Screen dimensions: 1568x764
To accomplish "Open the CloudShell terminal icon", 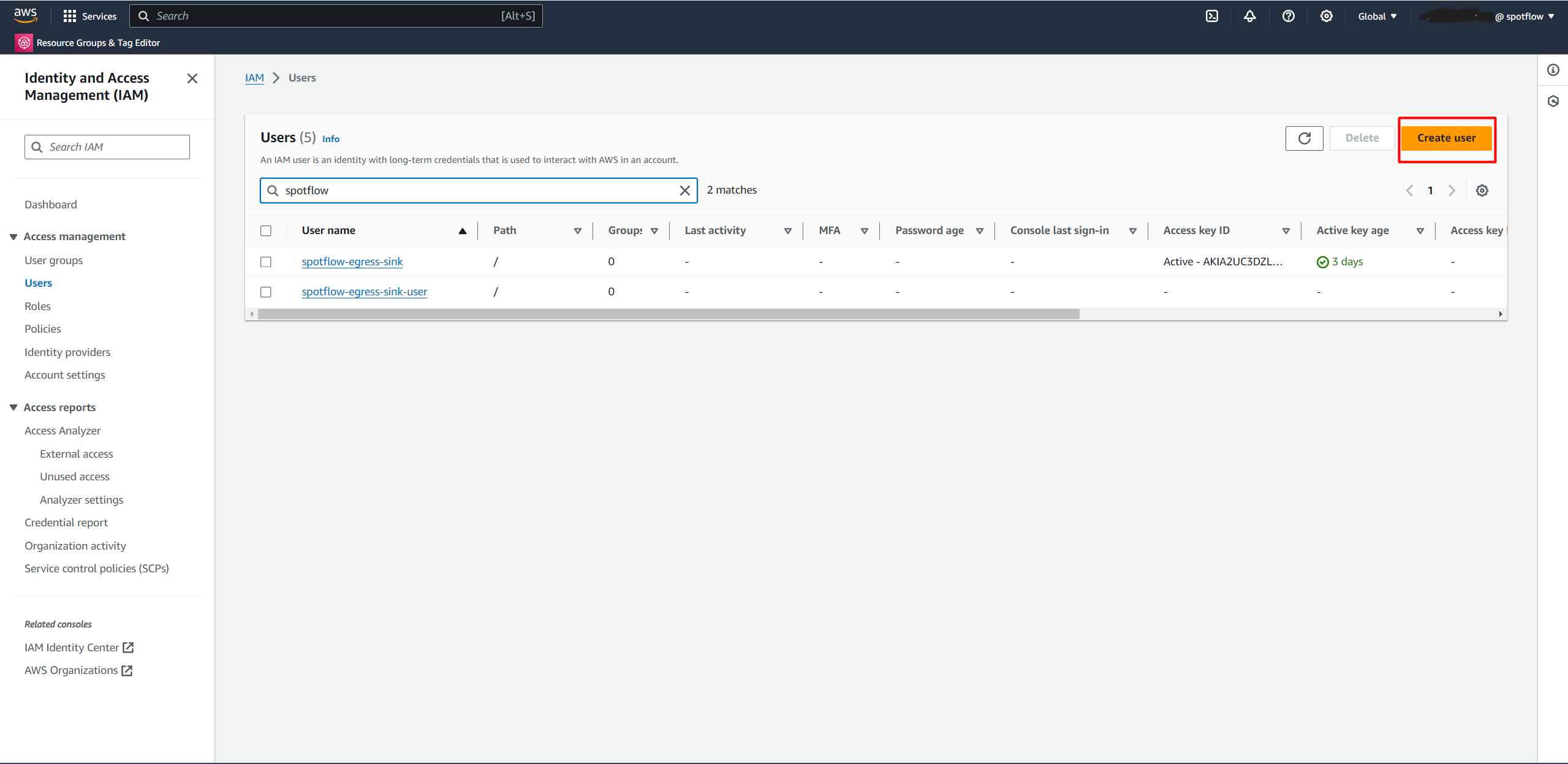I will [1211, 16].
